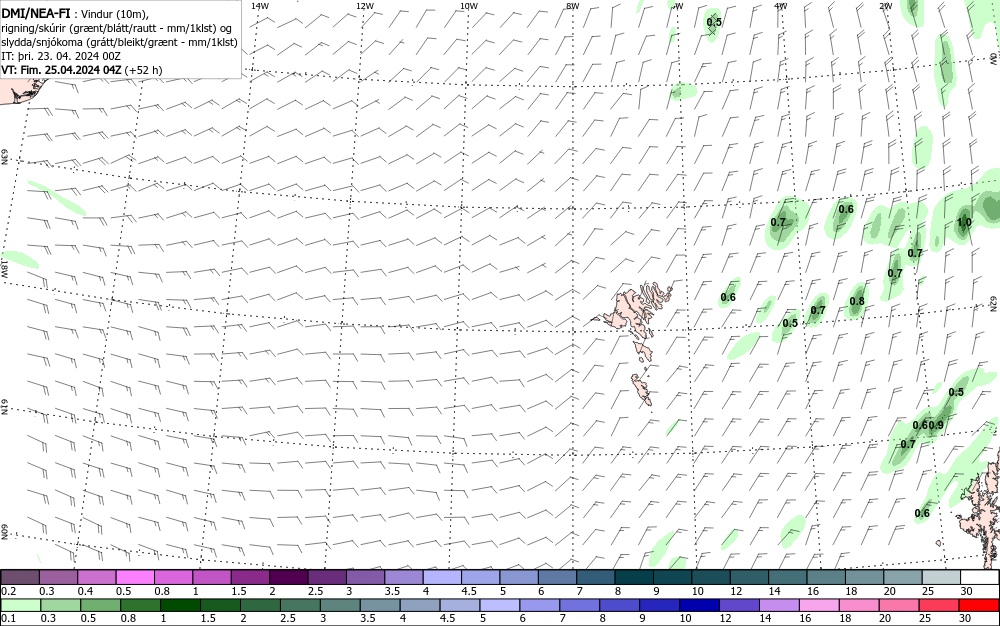This screenshot has width=1000, height=626.
Task: Click the upper legend swatch starting at 8
Action: [634, 578]
